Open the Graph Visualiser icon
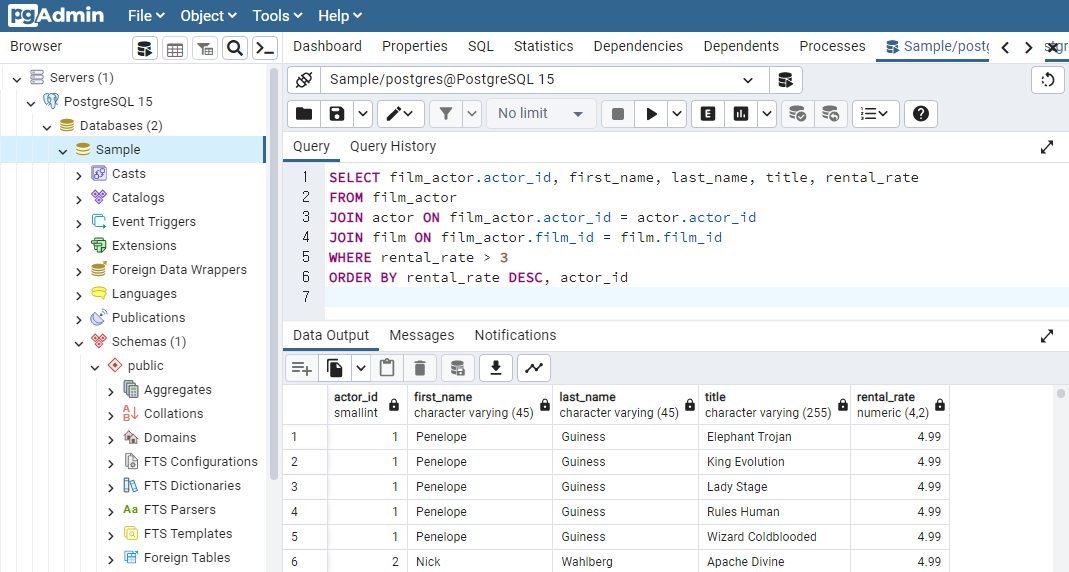This screenshot has height=572, width=1069. 534,369
